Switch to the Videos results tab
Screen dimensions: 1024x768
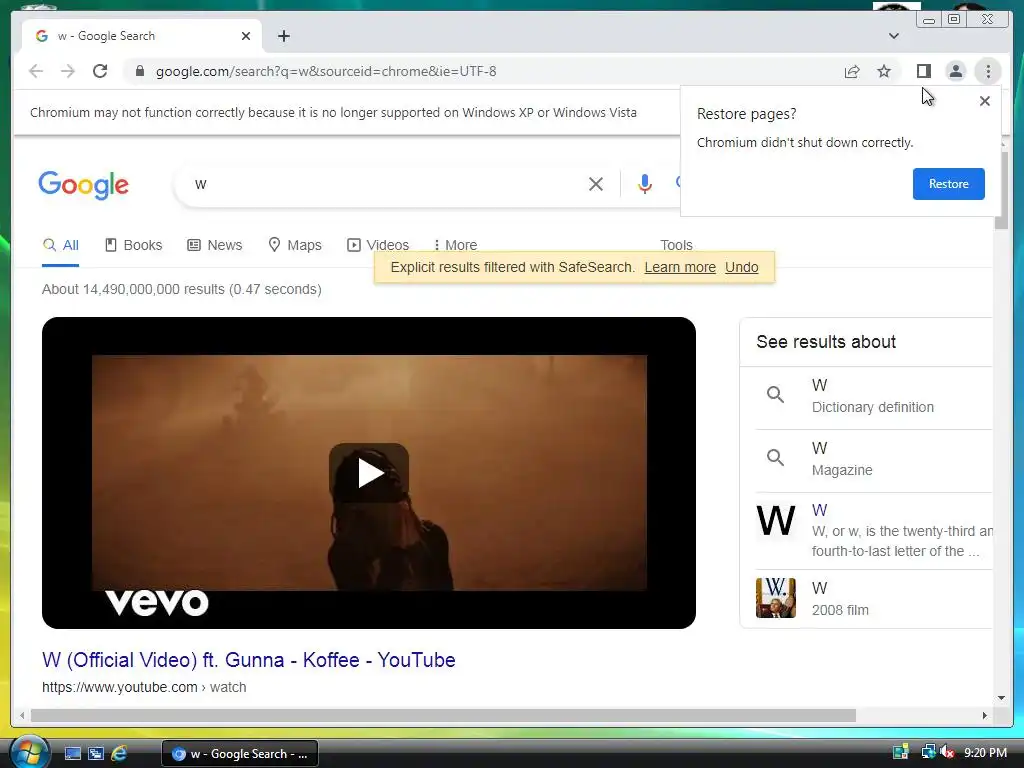[378, 245]
